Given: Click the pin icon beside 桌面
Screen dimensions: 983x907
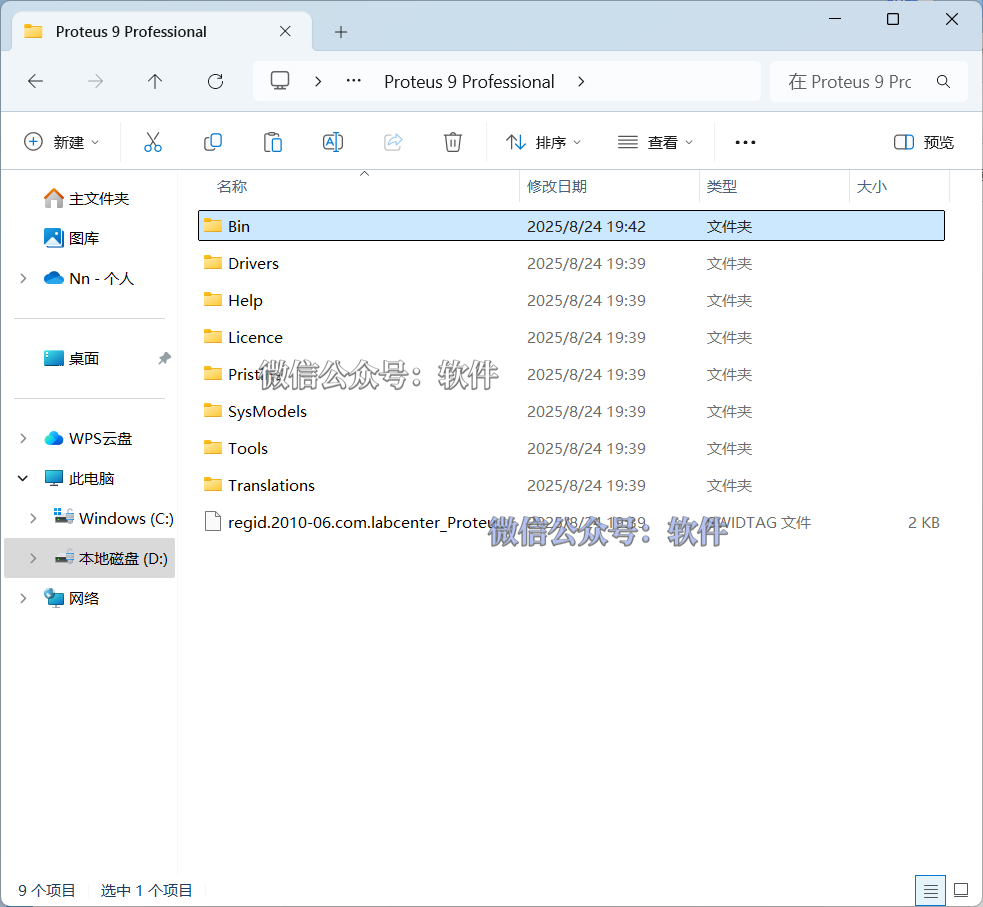Looking at the screenshot, I should pos(164,359).
